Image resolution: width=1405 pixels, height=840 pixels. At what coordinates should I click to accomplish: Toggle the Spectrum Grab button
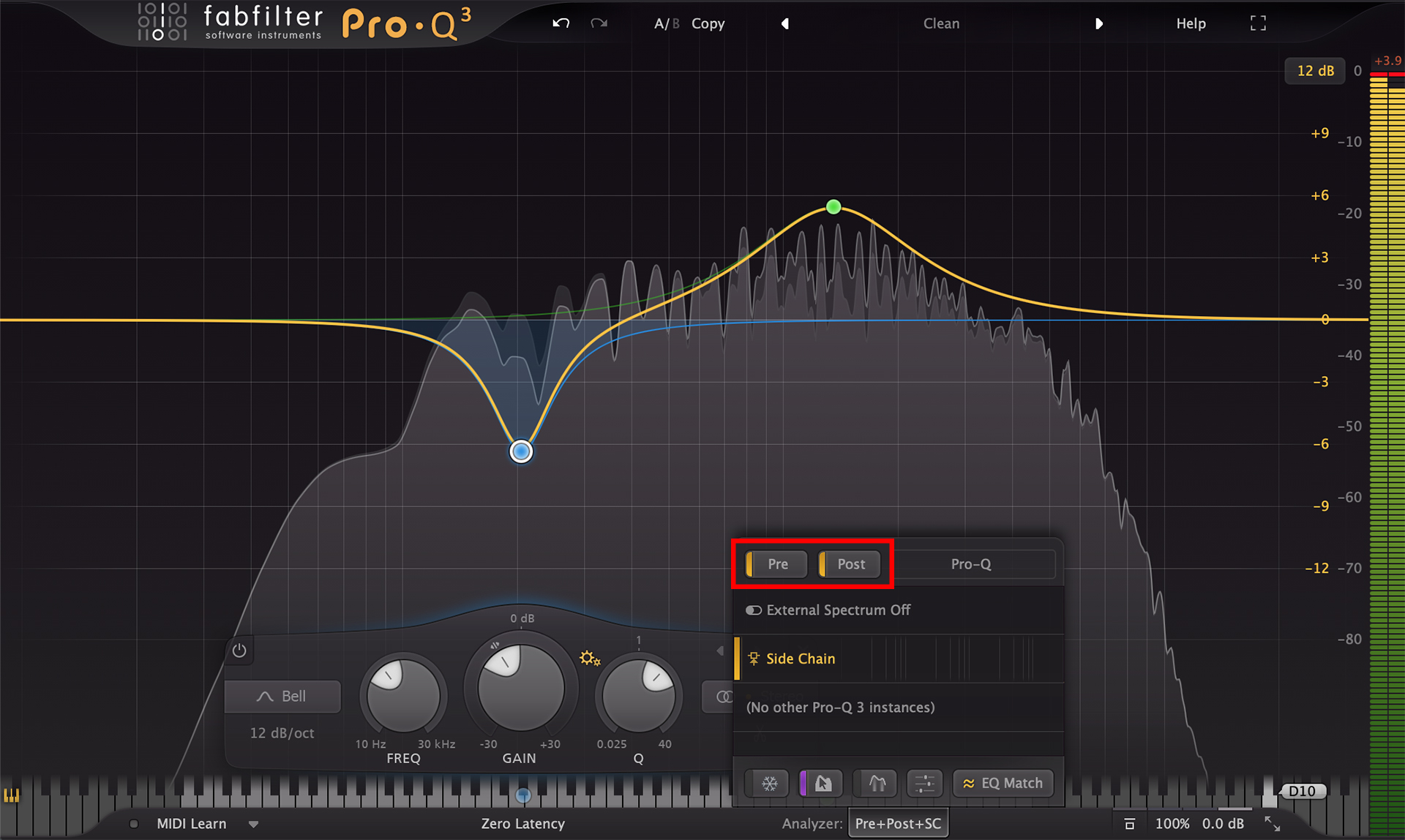pos(822,784)
